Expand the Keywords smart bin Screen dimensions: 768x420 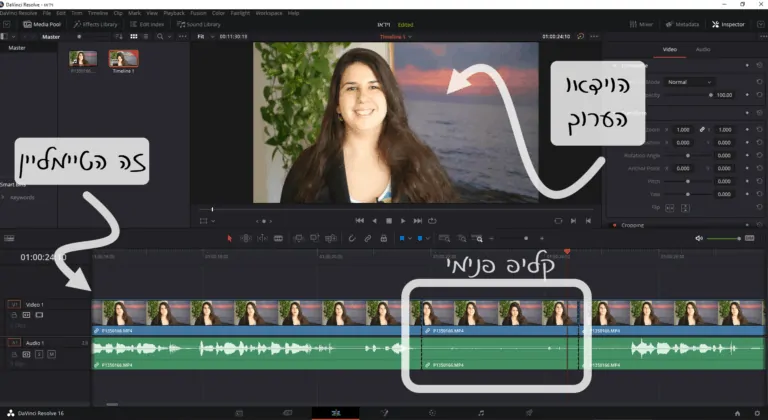[3, 198]
